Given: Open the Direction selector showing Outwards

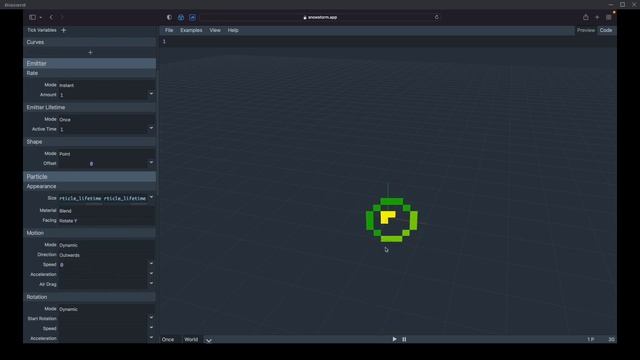Looking at the screenshot, I should 106,255.
